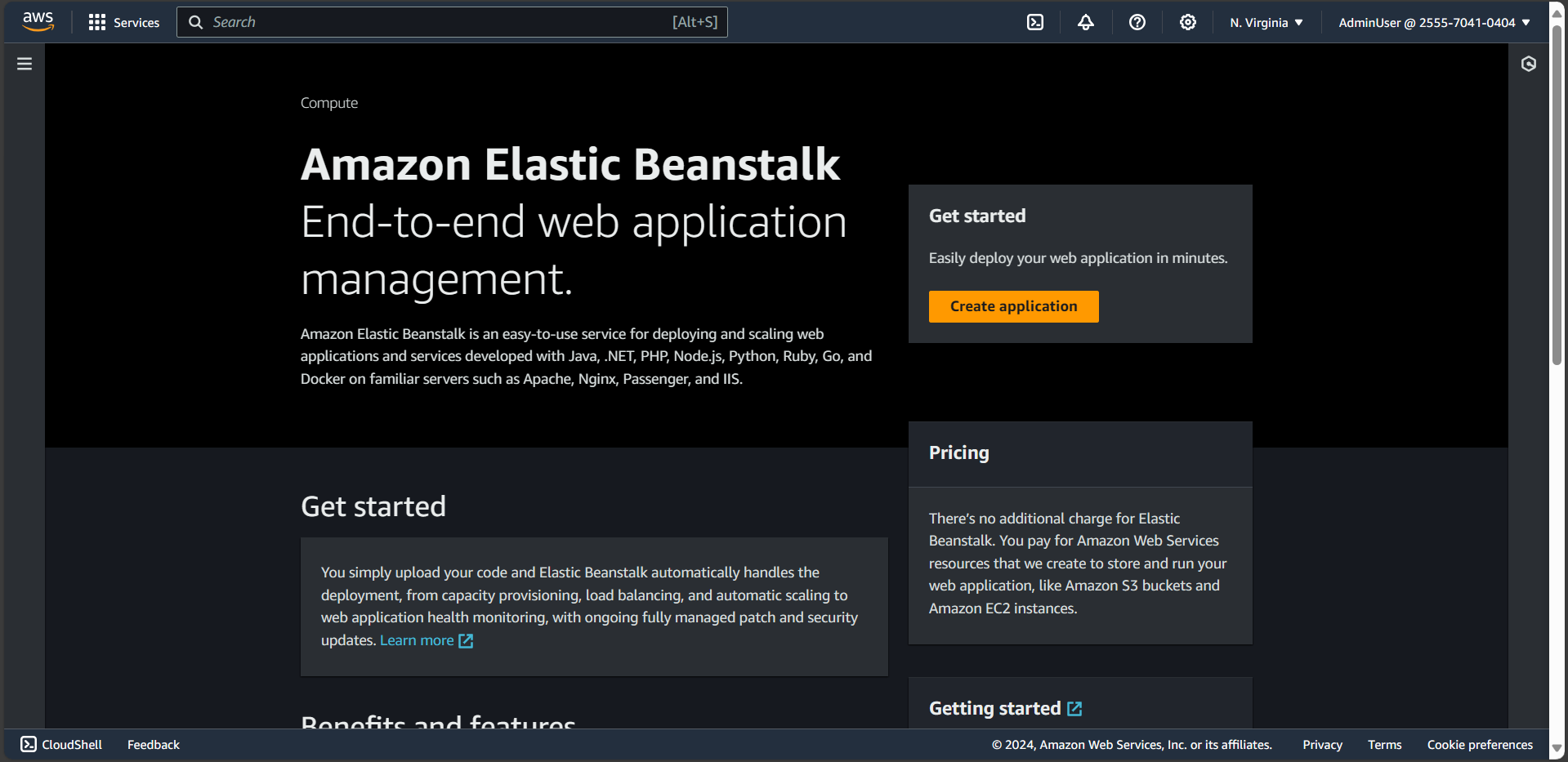This screenshot has width=1568, height=762.
Task: Follow the Learn more link
Action: pyautogui.click(x=417, y=640)
